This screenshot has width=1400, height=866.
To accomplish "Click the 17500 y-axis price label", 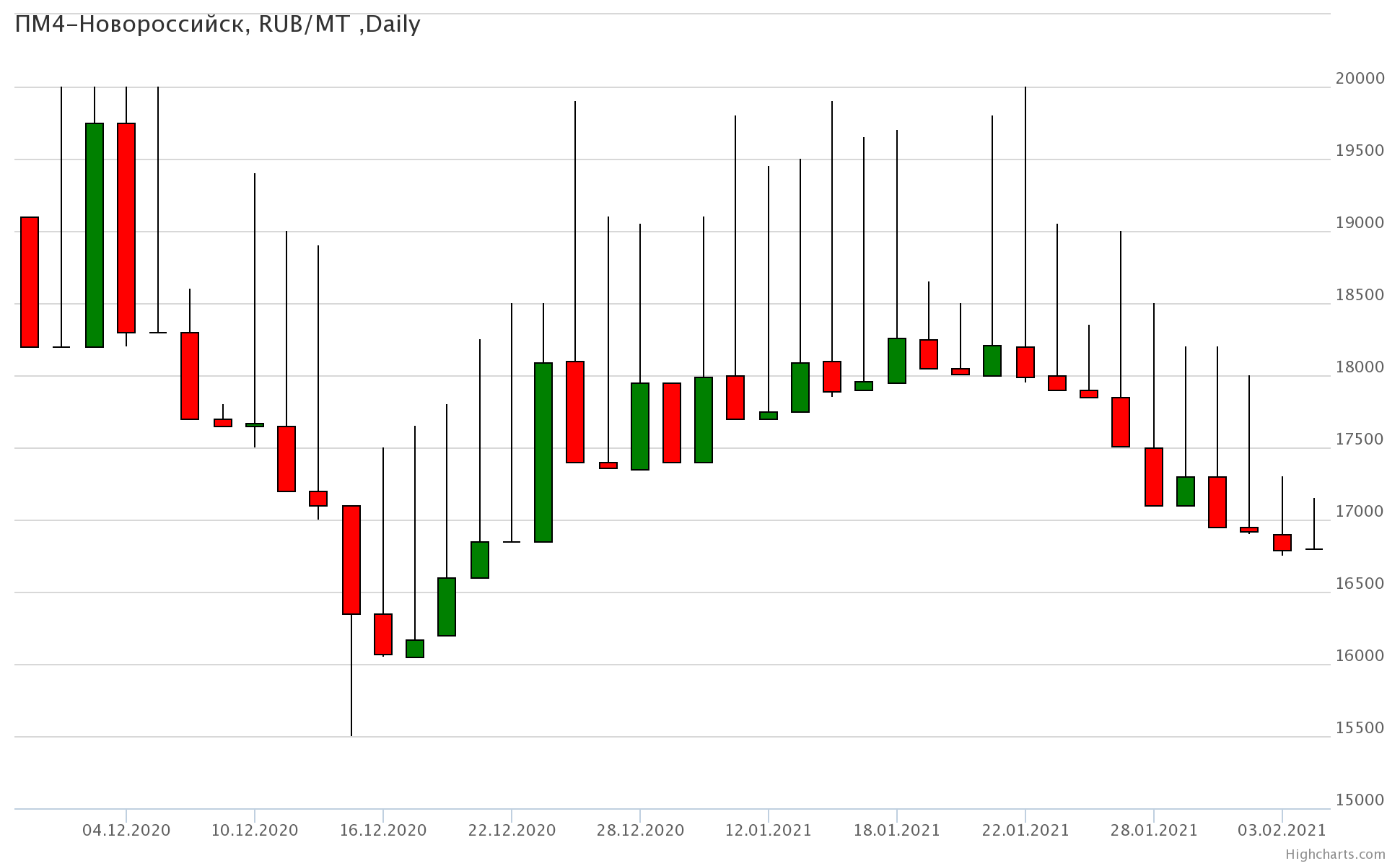I will pyautogui.click(x=1360, y=439).
